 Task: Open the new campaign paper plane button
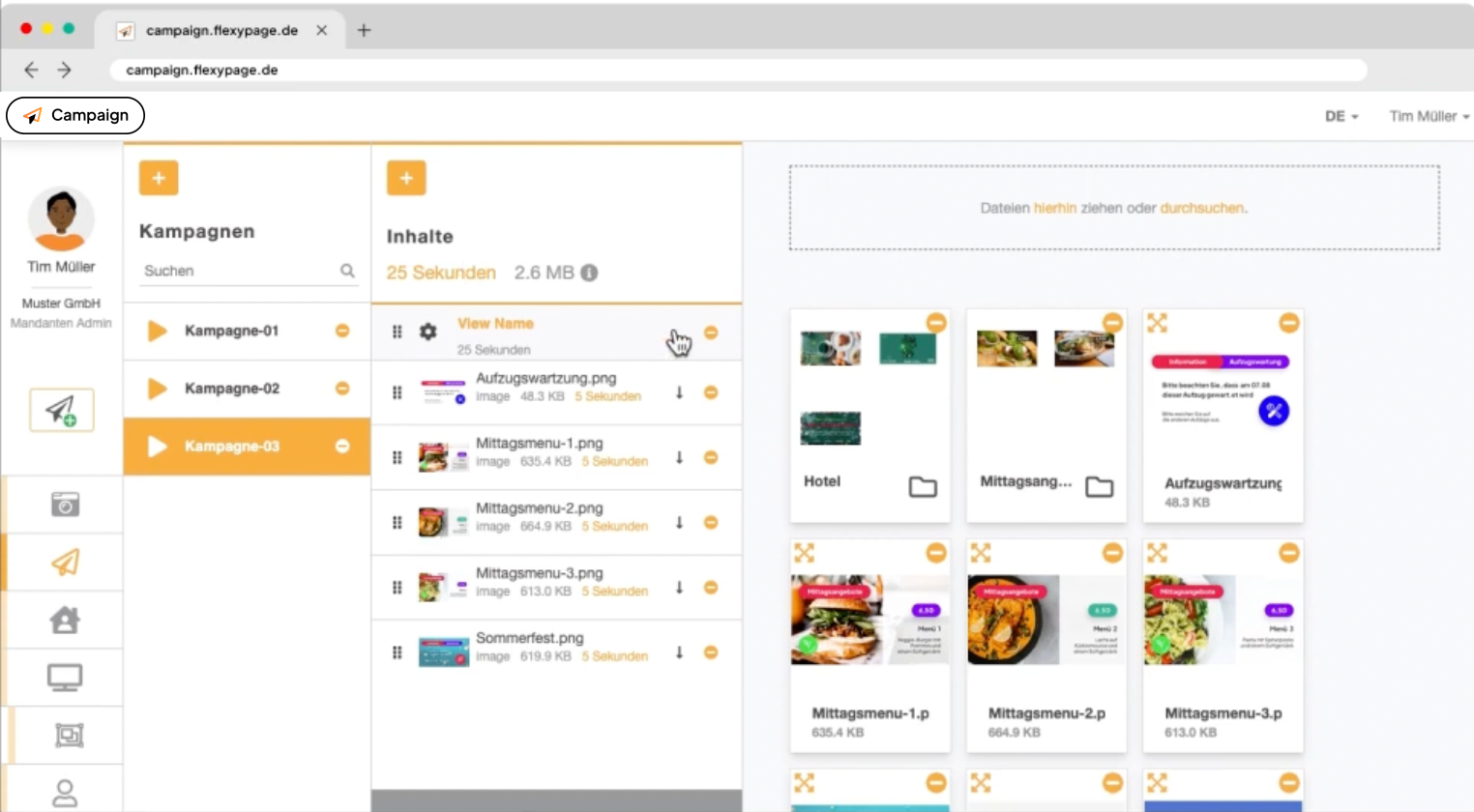pos(62,410)
